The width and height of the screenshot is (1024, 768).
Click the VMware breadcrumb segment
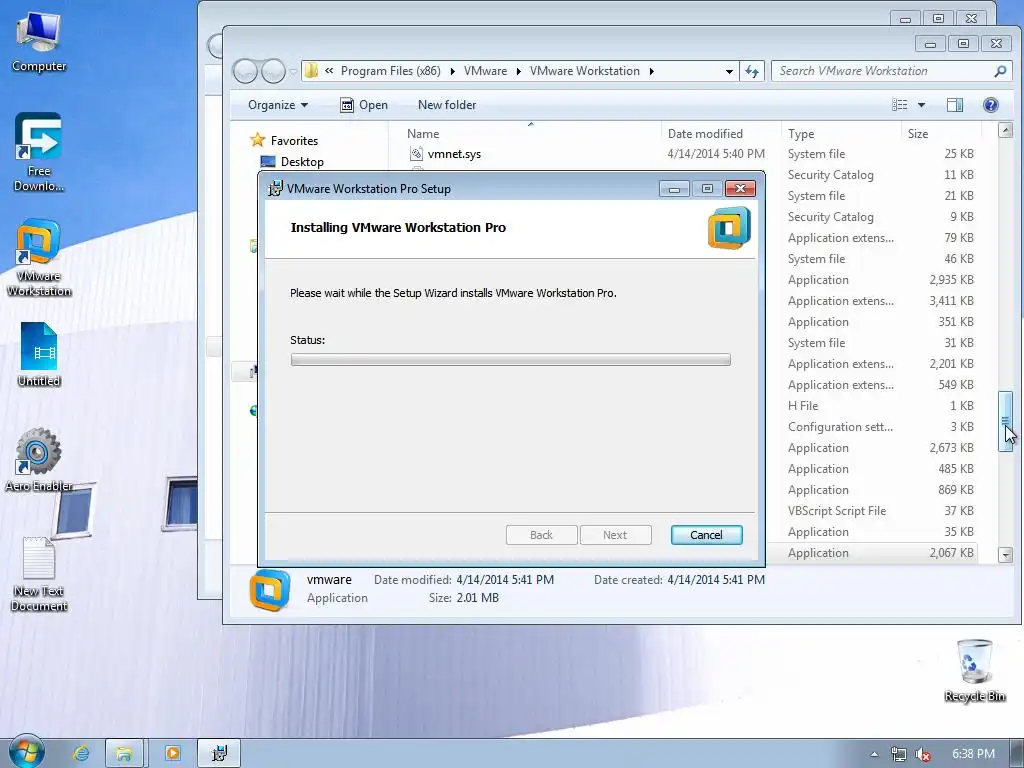pos(485,71)
